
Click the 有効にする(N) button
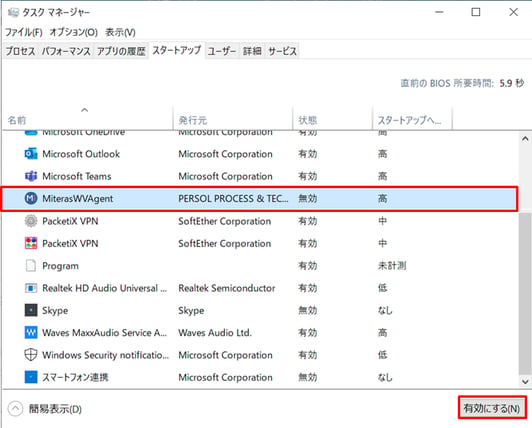coord(492,408)
